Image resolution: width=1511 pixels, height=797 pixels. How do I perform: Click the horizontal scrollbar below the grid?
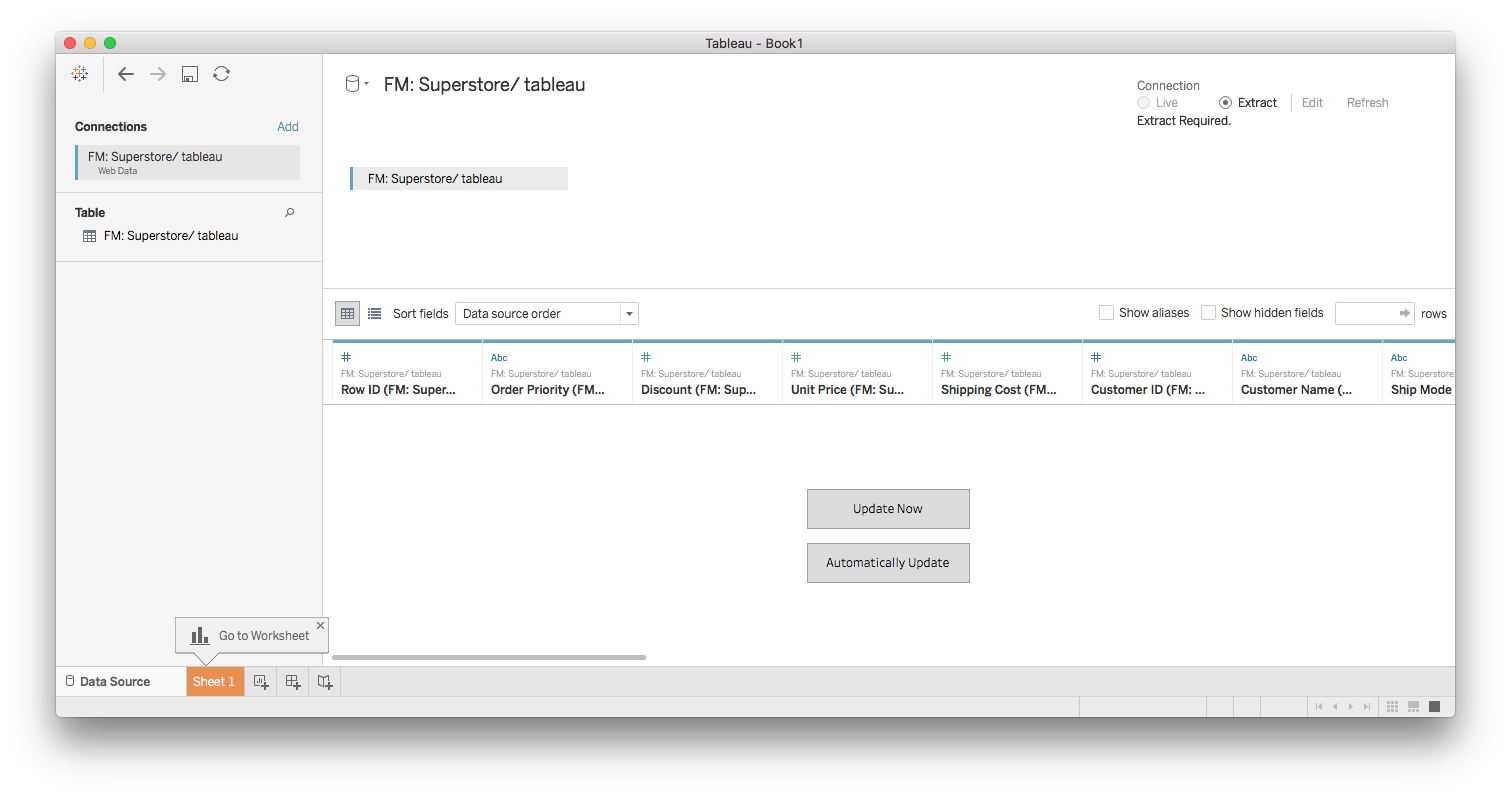[x=488, y=657]
